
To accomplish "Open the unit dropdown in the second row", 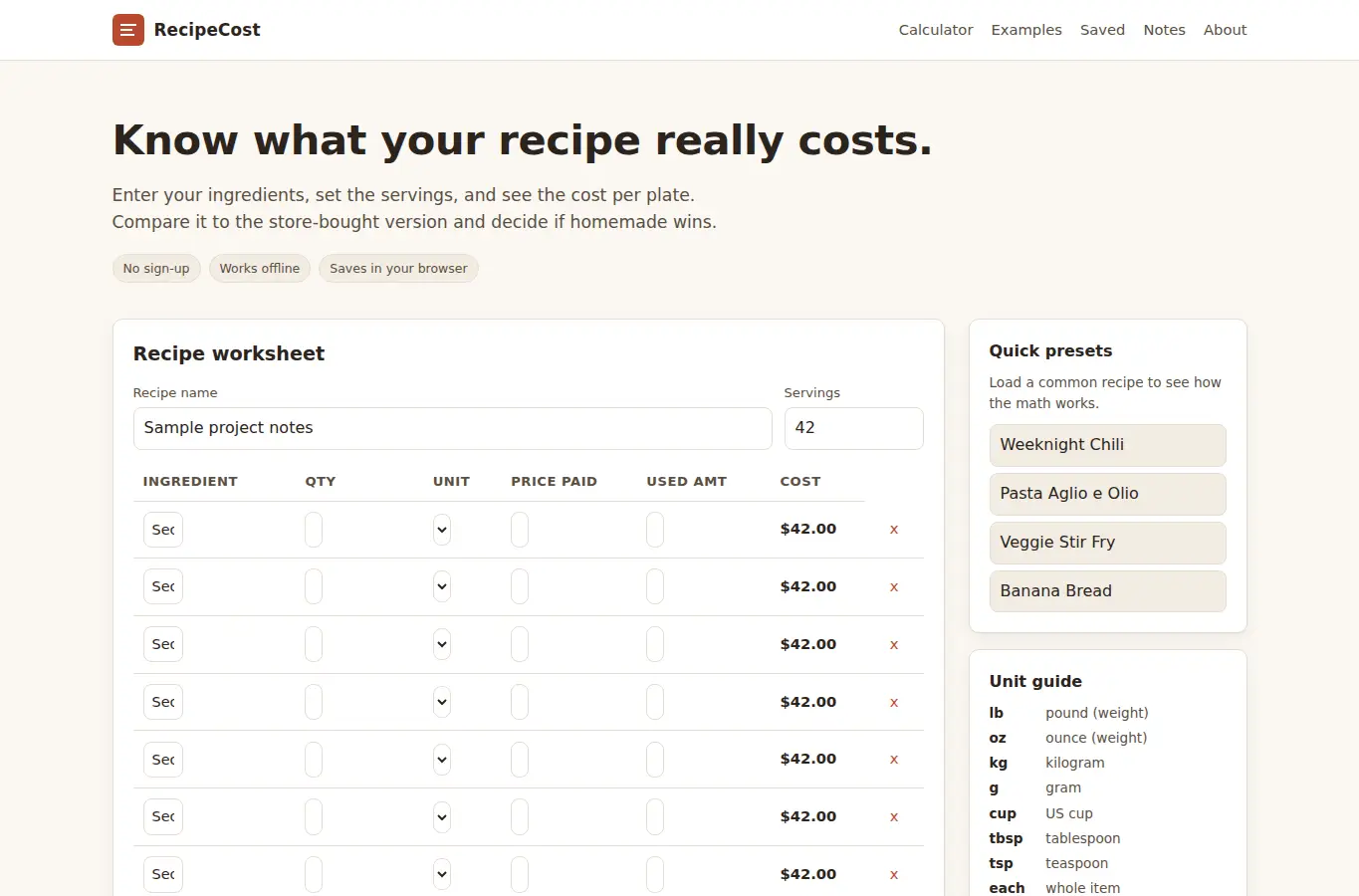I will 442,587.
